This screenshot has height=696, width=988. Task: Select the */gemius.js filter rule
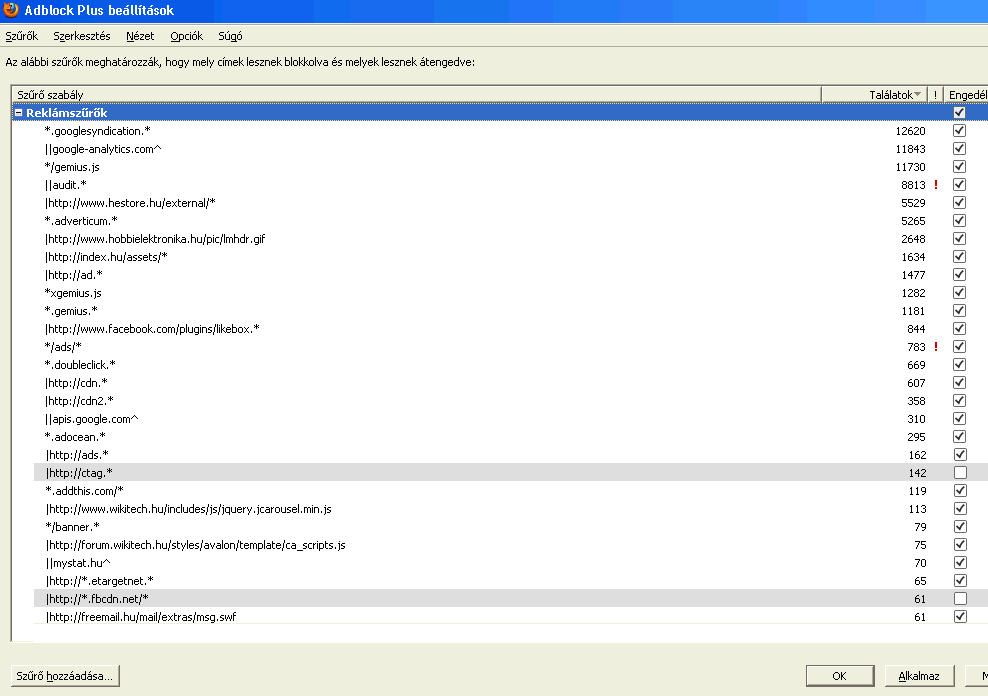pos(72,167)
